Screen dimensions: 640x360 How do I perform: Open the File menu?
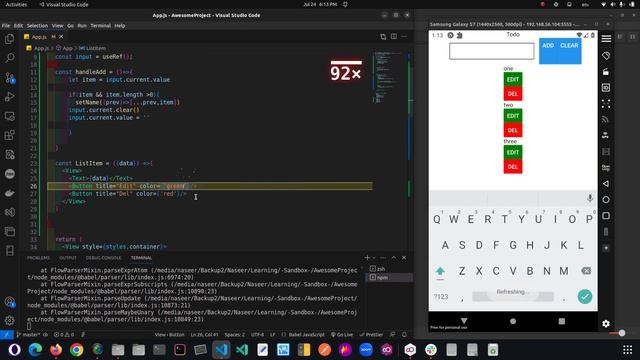point(6,25)
